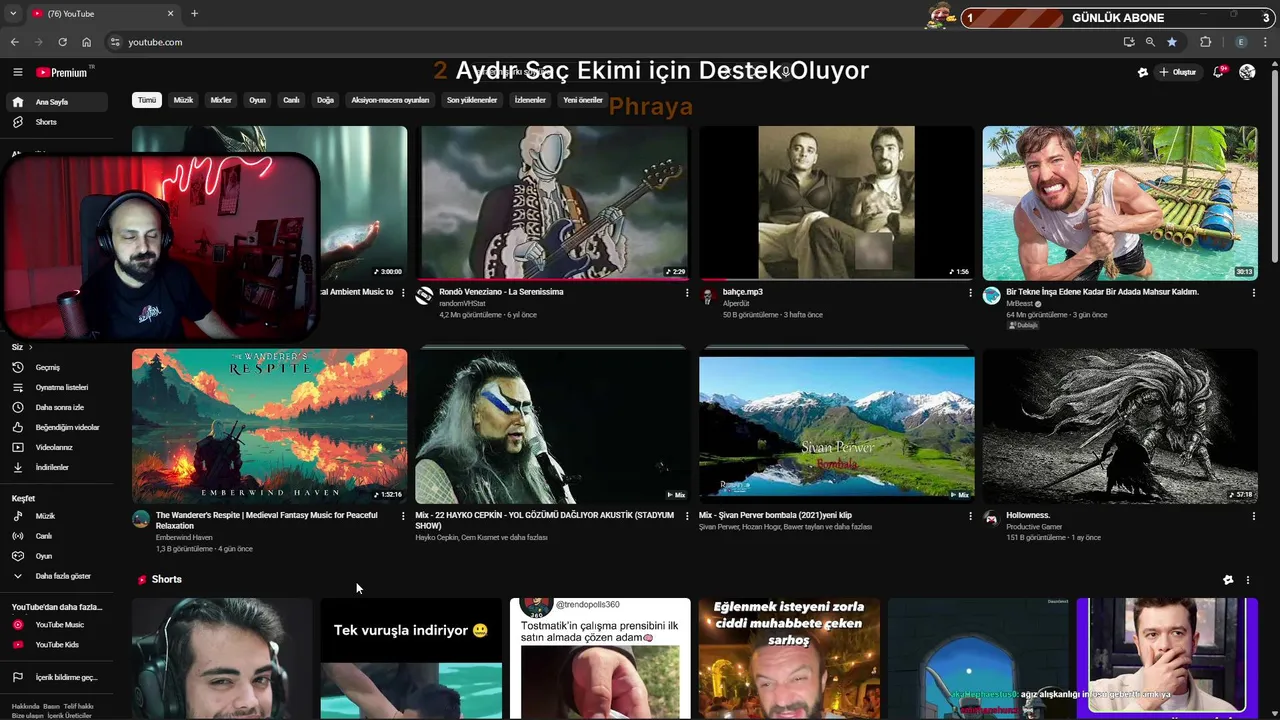Toggle the bookmark star icon
Image resolution: width=1280 pixels, height=720 pixels.
point(1172,42)
